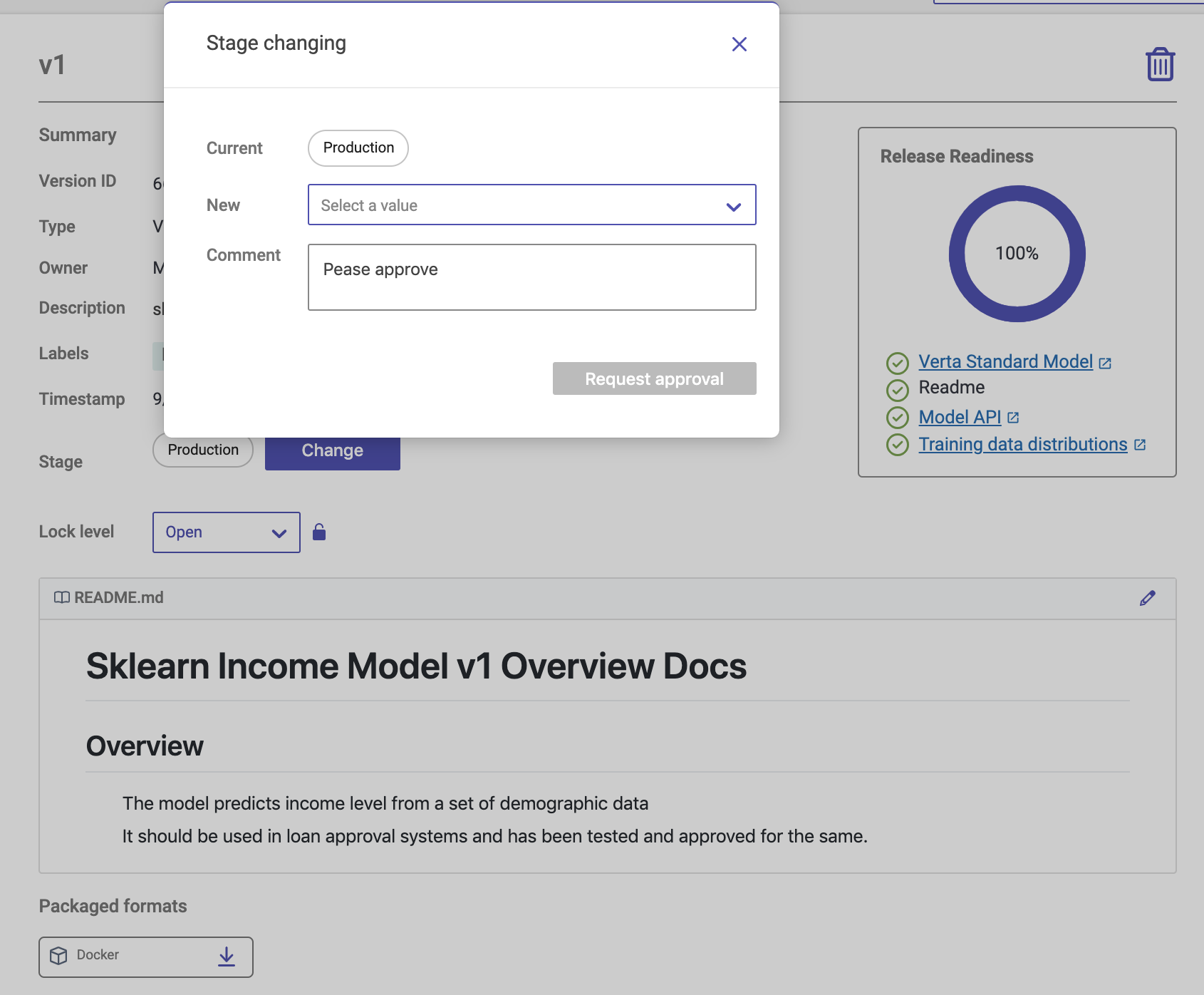Open Model API link

point(960,417)
